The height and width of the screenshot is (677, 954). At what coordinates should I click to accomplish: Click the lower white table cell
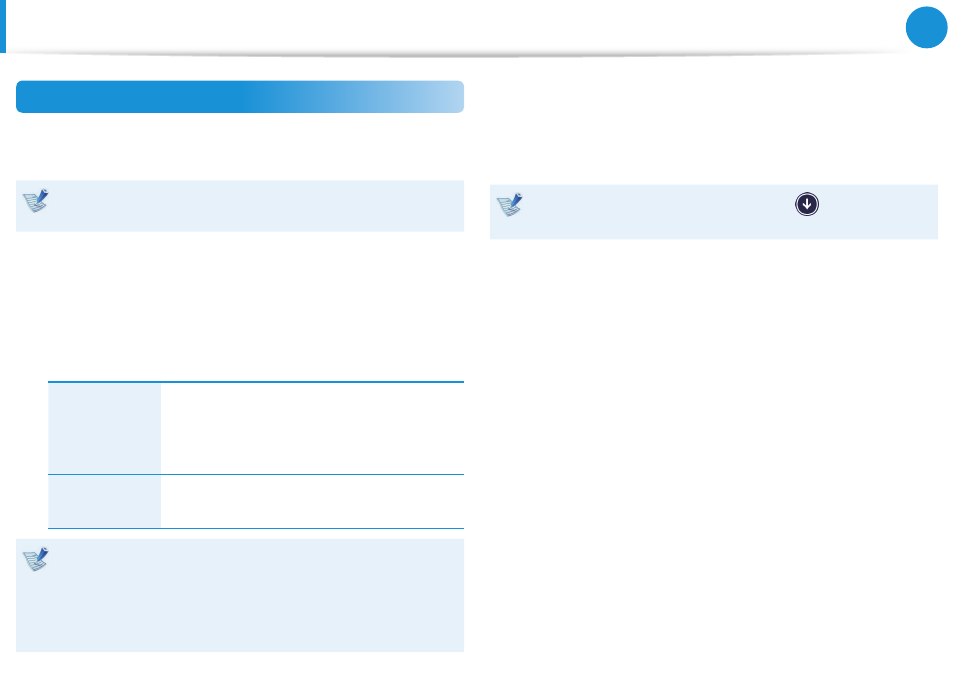(x=313, y=501)
